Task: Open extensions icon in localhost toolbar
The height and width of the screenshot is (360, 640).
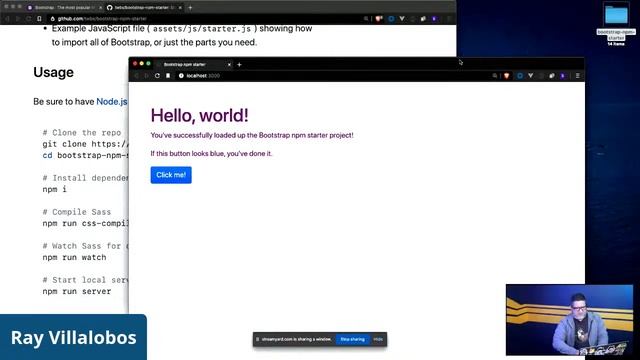Action: [551, 76]
